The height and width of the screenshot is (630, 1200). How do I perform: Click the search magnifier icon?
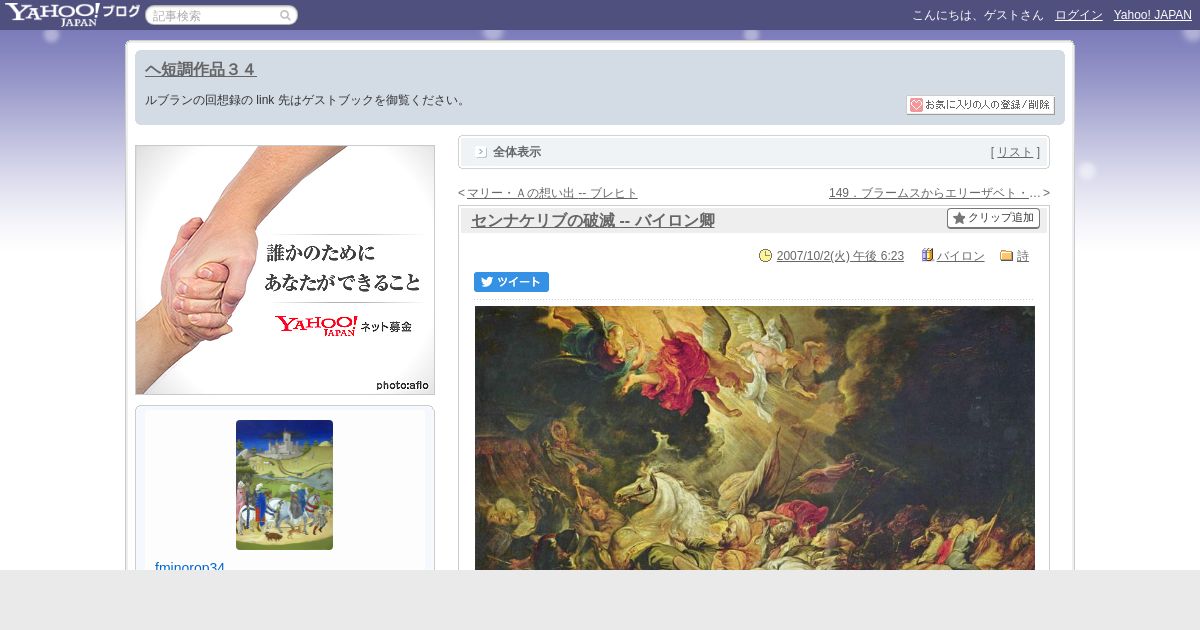tap(286, 15)
